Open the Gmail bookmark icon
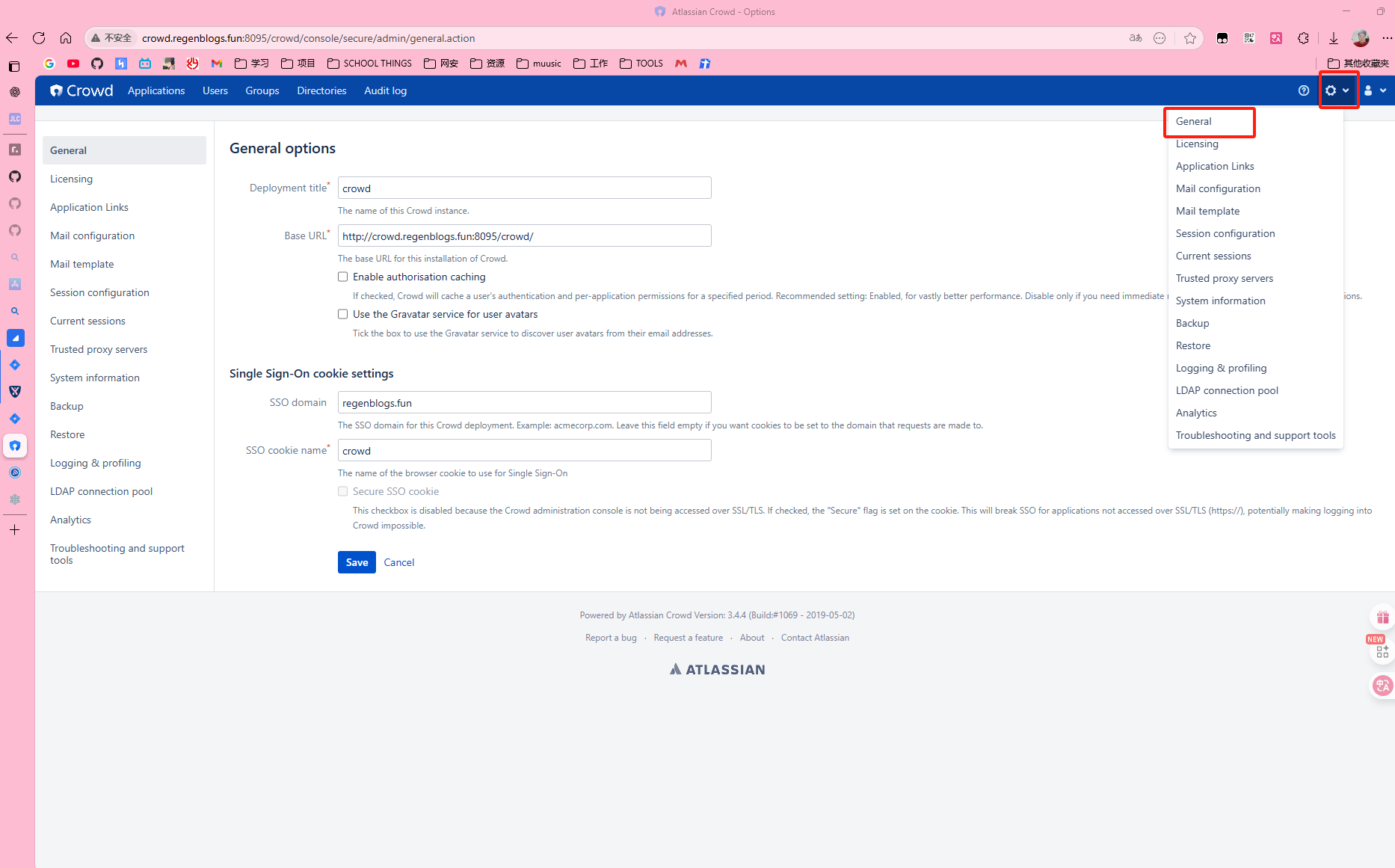This screenshot has height=868, width=1395. [x=217, y=64]
